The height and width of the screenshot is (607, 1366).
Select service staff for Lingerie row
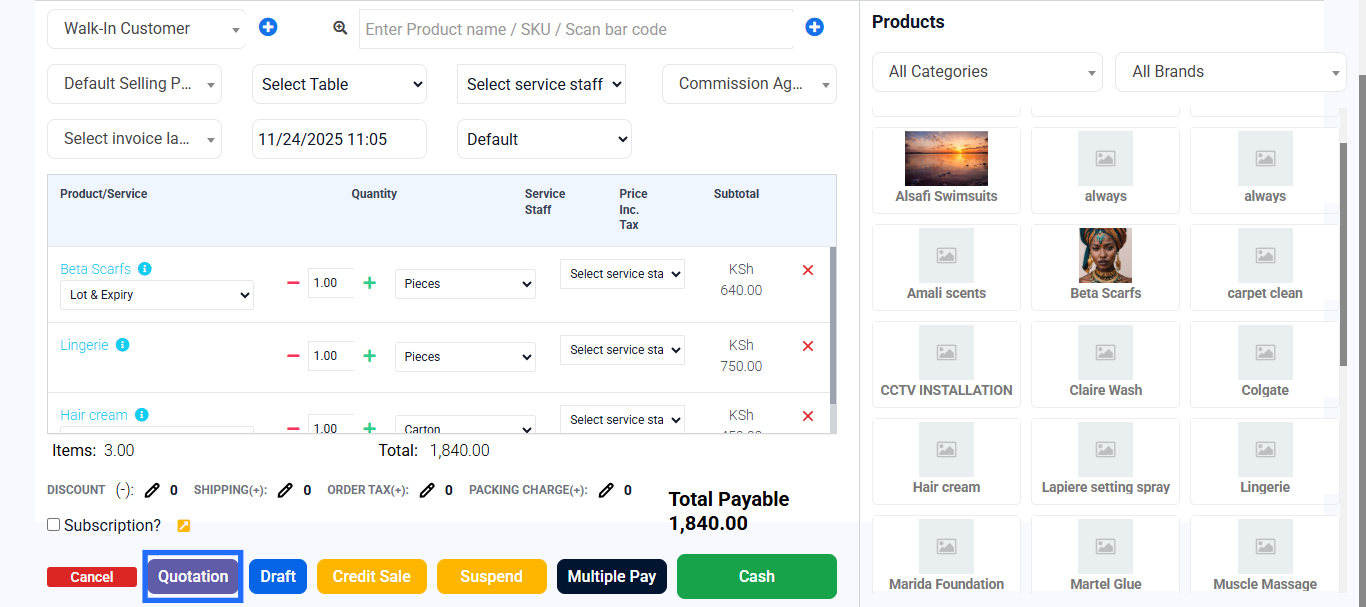coord(622,350)
